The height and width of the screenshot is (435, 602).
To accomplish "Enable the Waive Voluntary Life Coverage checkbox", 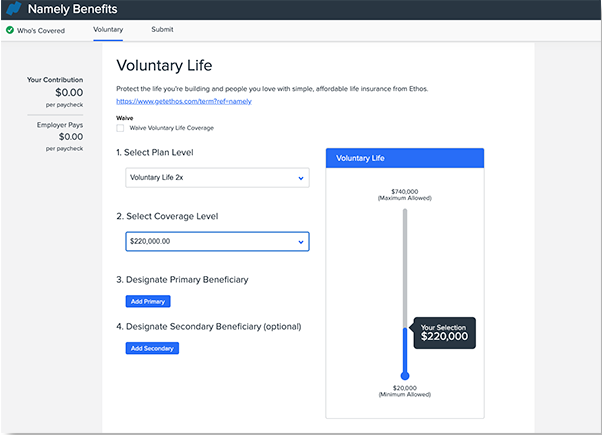I will [x=121, y=128].
